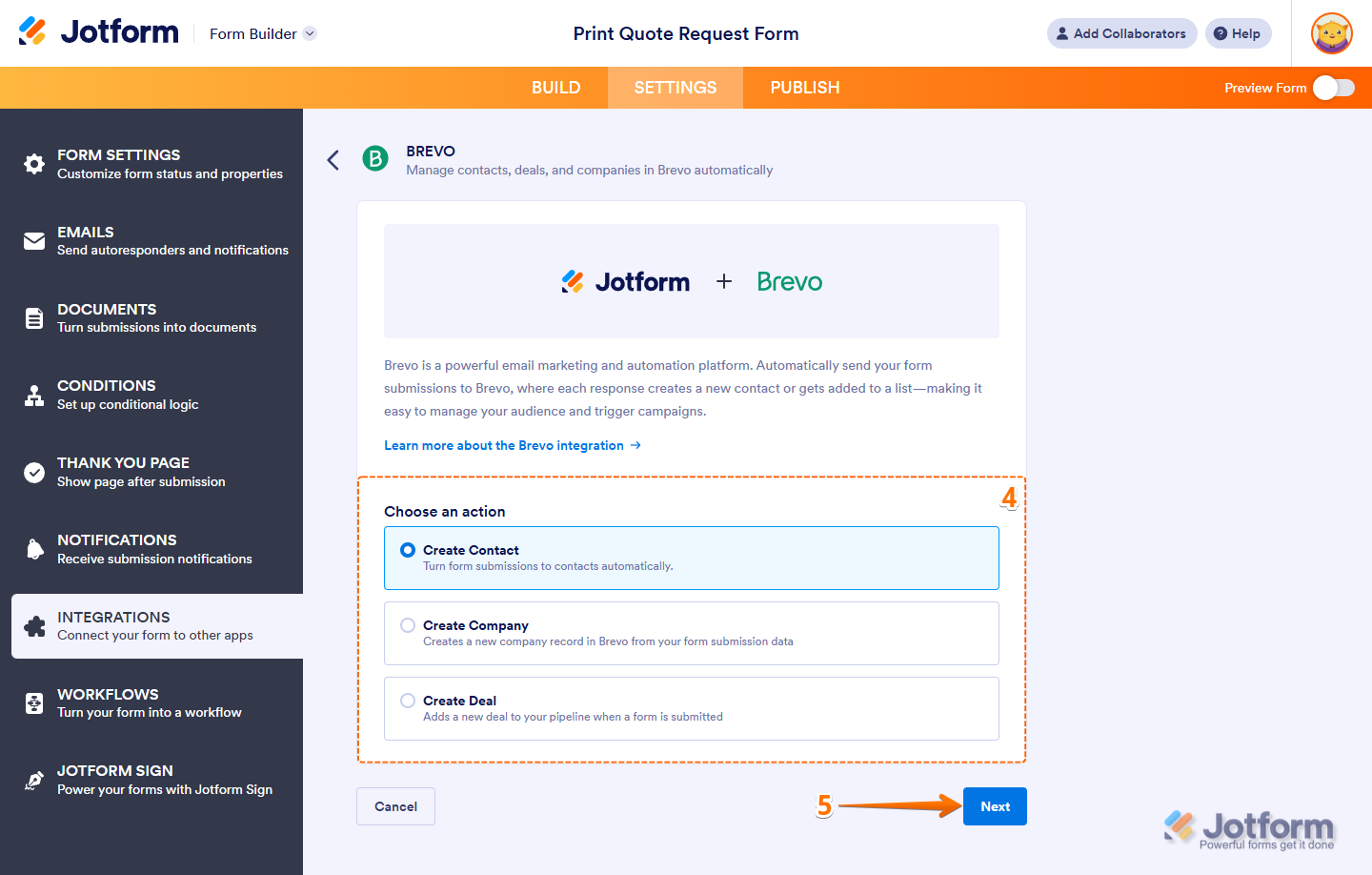
Task: Switch to the BUILD tab
Action: tap(555, 87)
